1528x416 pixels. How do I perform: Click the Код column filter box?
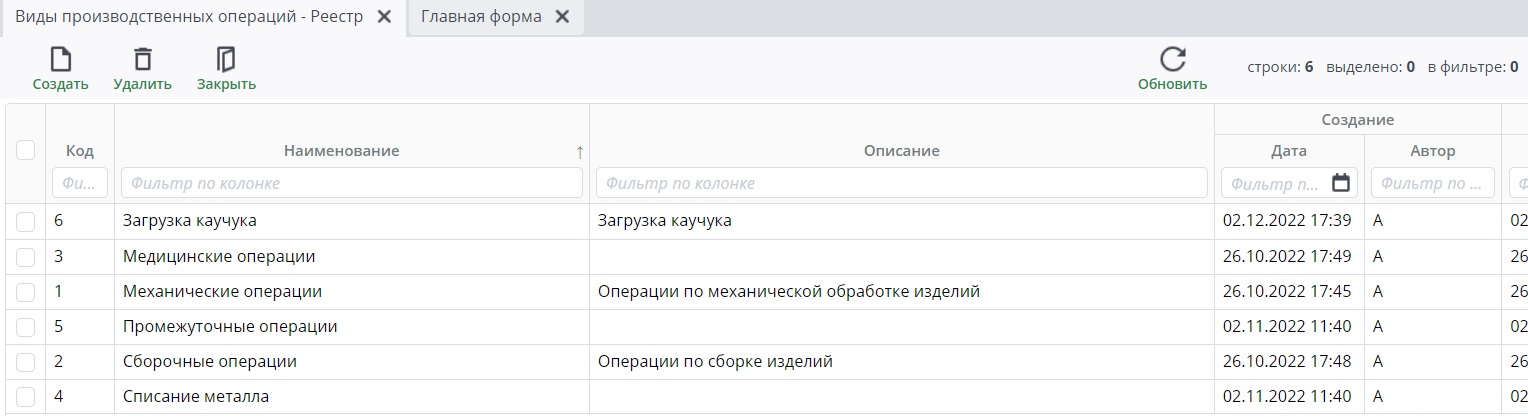click(80, 183)
